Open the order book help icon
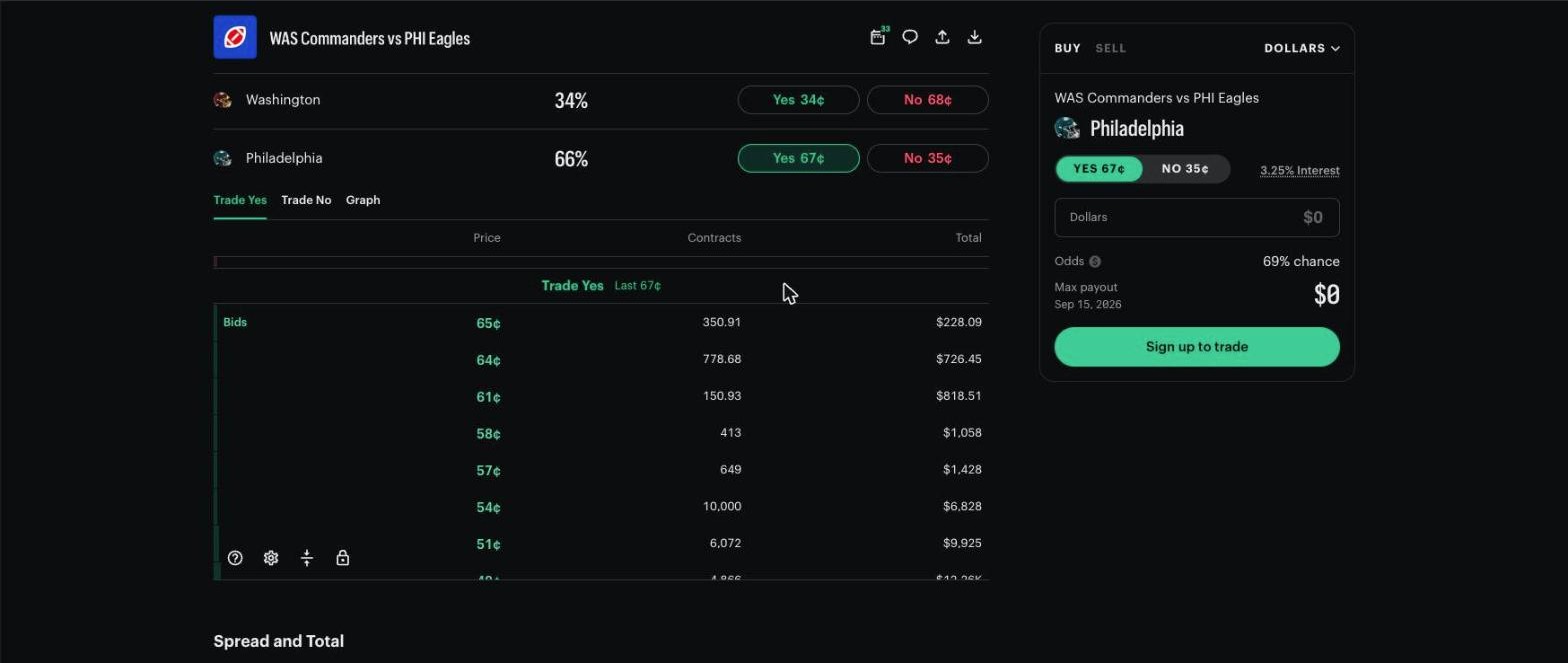This screenshot has width=1568, height=663. click(x=235, y=558)
